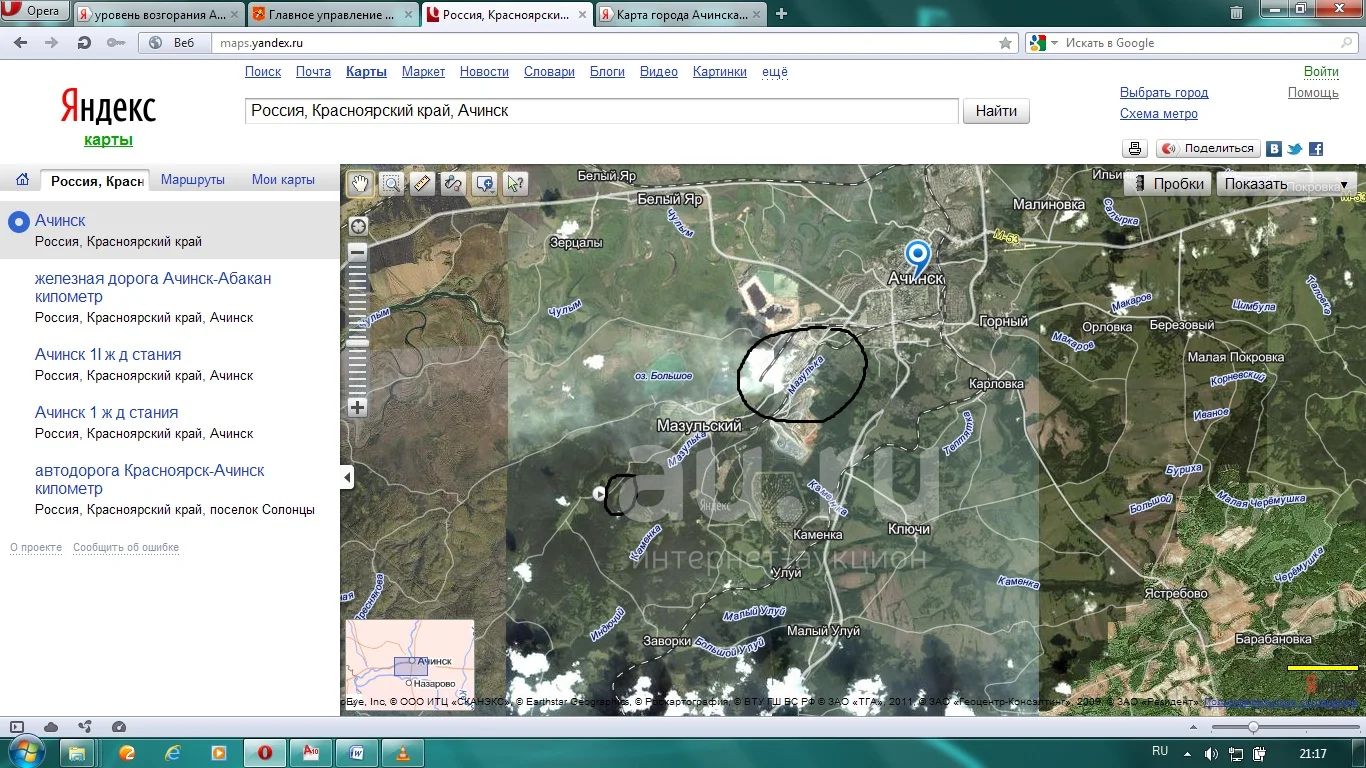1366x768 pixels.
Task: Open result Ачинск 1 ж д стания
Action: (x=106, y=412)
